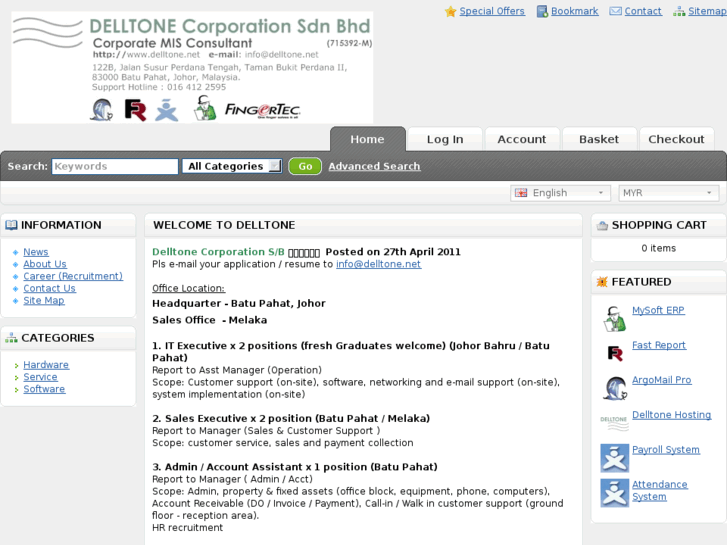Click the MySoft mascot logo in banner

[204, 108]
